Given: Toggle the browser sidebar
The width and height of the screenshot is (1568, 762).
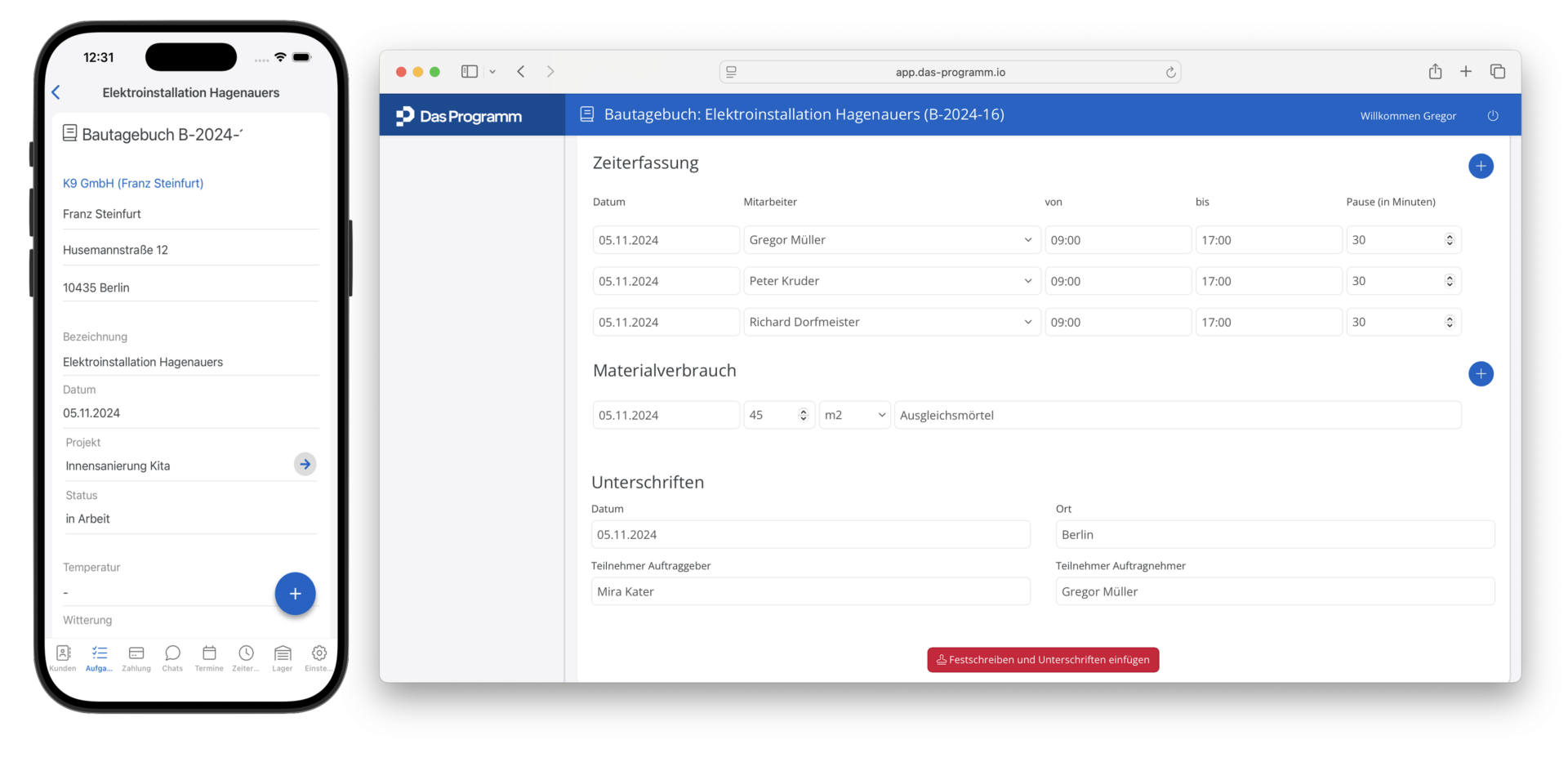Looking at the screenshot, I should [470, 72].
